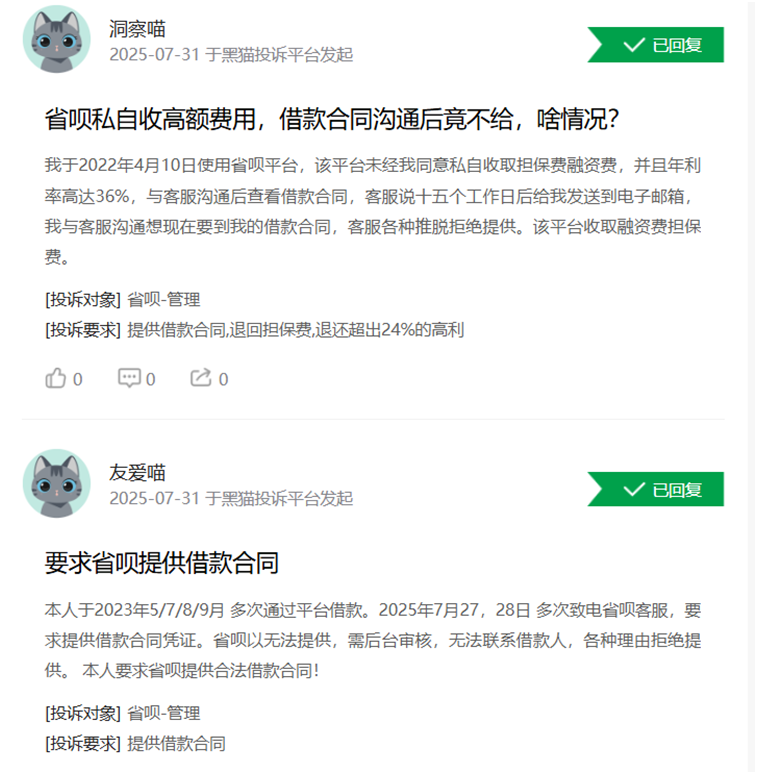Image resolution: width=757 pixels, height=774 pixels.
Task: Click checkmark in first 已回复 badge
Action: coord(634,45)
